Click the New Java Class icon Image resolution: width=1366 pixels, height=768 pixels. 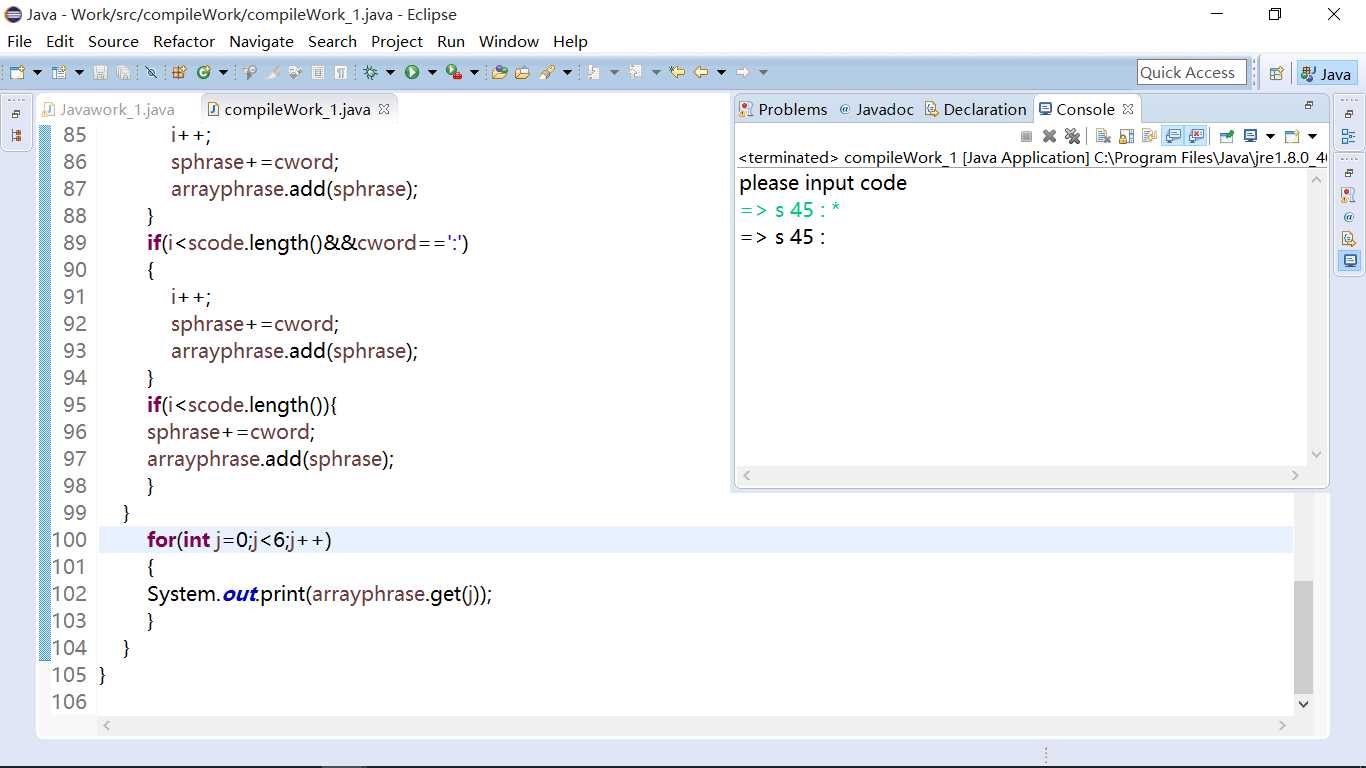[204, 72]
